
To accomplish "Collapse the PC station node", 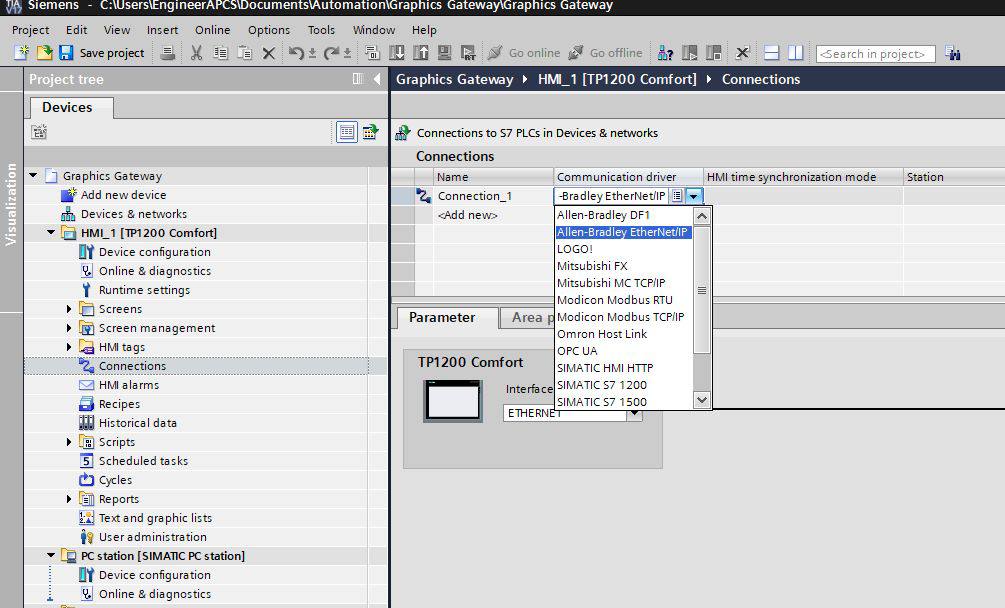I will click(x=51, y=555).
